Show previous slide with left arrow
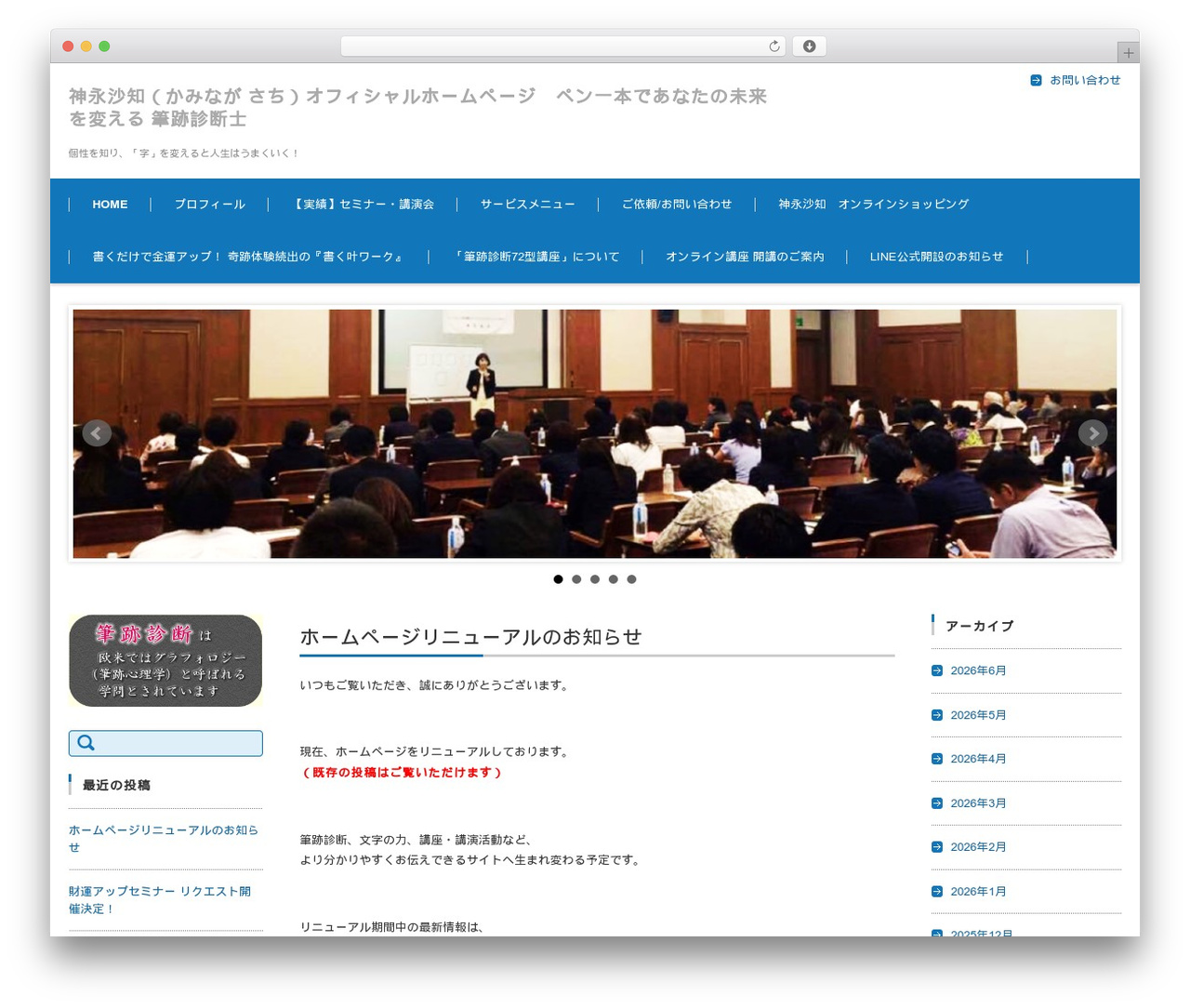The width and height of the screenshot is (1190, 1008). pos(97,433)
